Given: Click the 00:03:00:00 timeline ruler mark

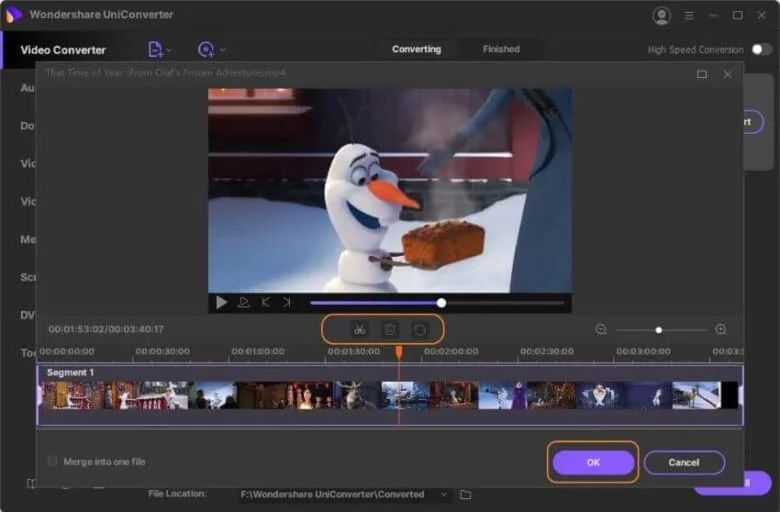Looking at the screenshot, I should coord(643,351).
